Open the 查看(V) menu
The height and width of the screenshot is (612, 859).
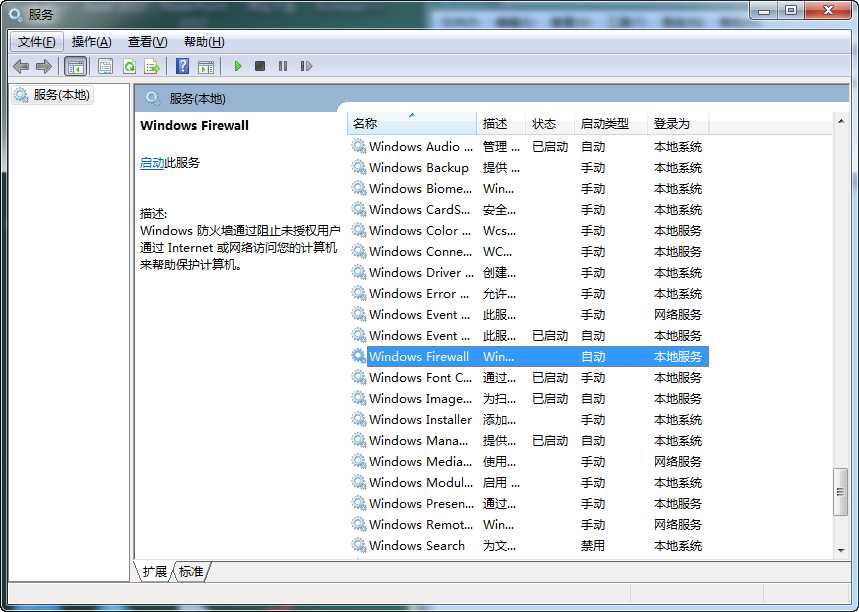click(147, 42)
